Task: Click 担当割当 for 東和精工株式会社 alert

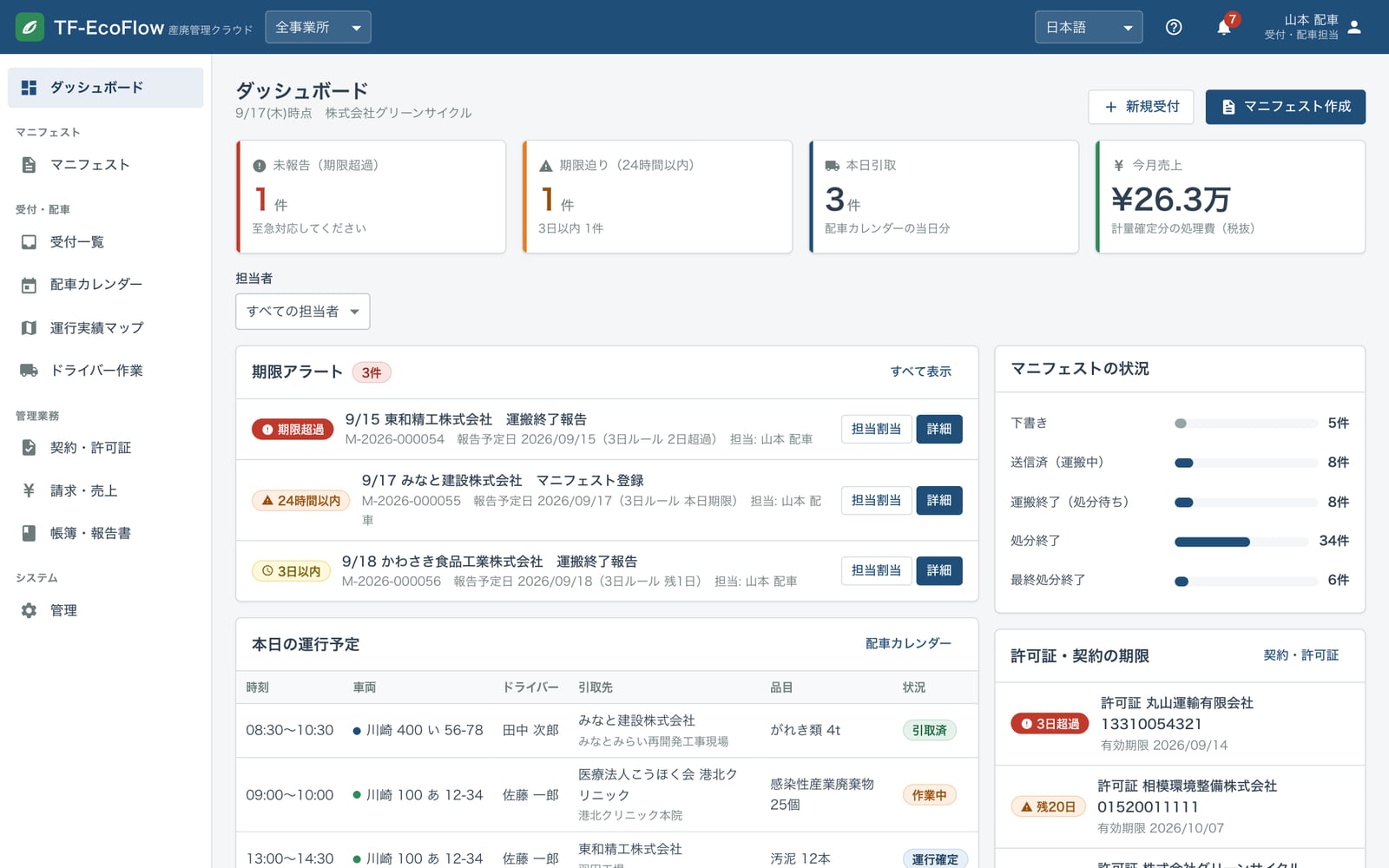Action: [876, 429]
